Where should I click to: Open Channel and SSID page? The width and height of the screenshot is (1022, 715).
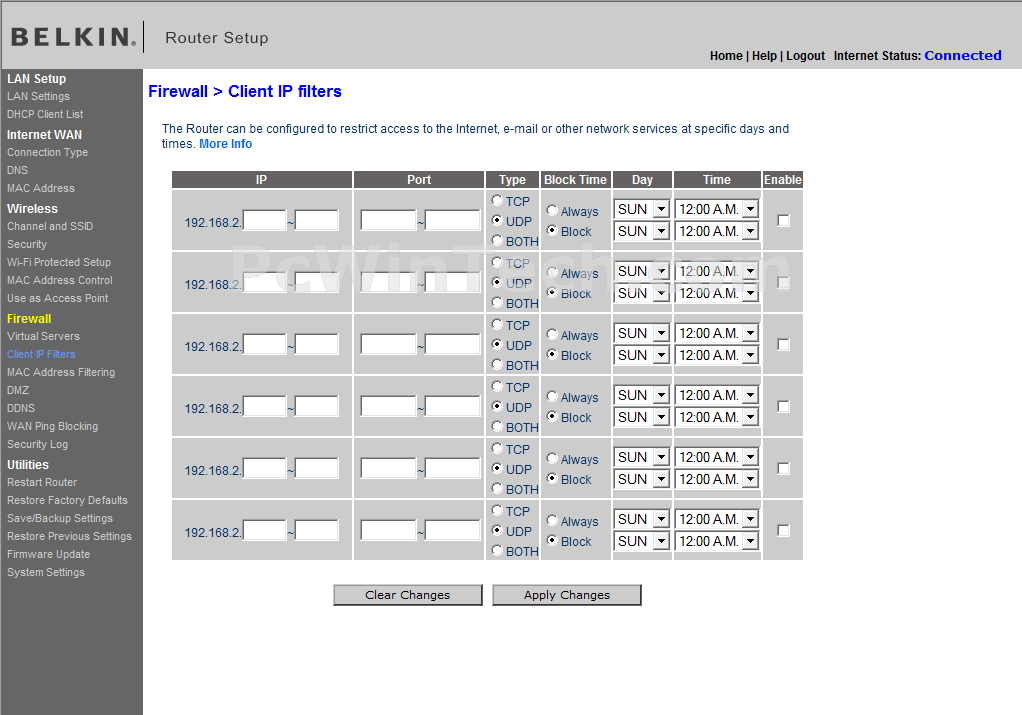click(x=50, y=226)
